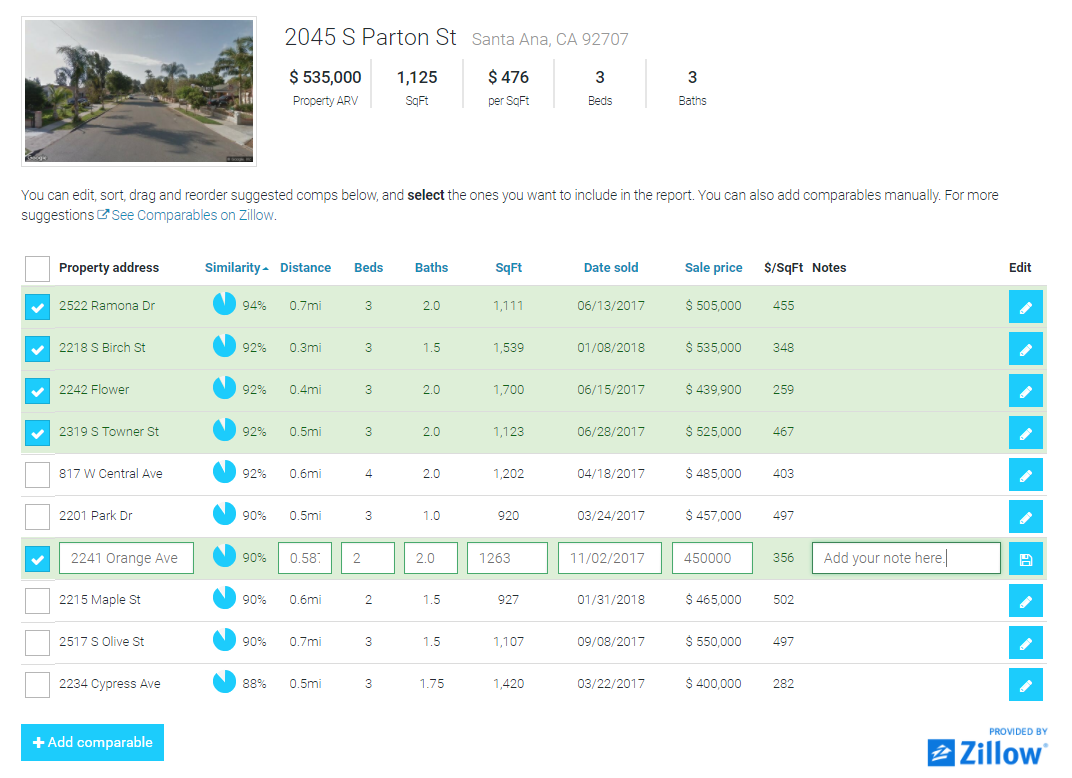Check the 2215 Maple St comparable
This screenshot has height=778, width=1072.
[x=37, y=600]
